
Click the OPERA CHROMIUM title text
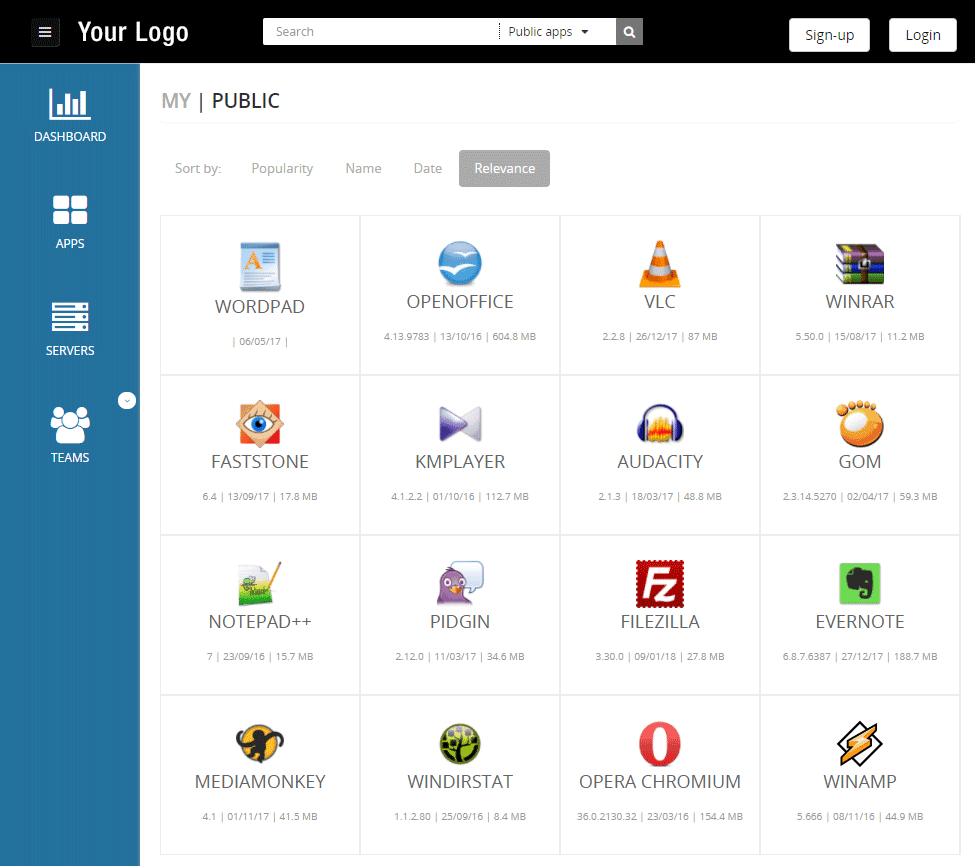pos(660,781)
